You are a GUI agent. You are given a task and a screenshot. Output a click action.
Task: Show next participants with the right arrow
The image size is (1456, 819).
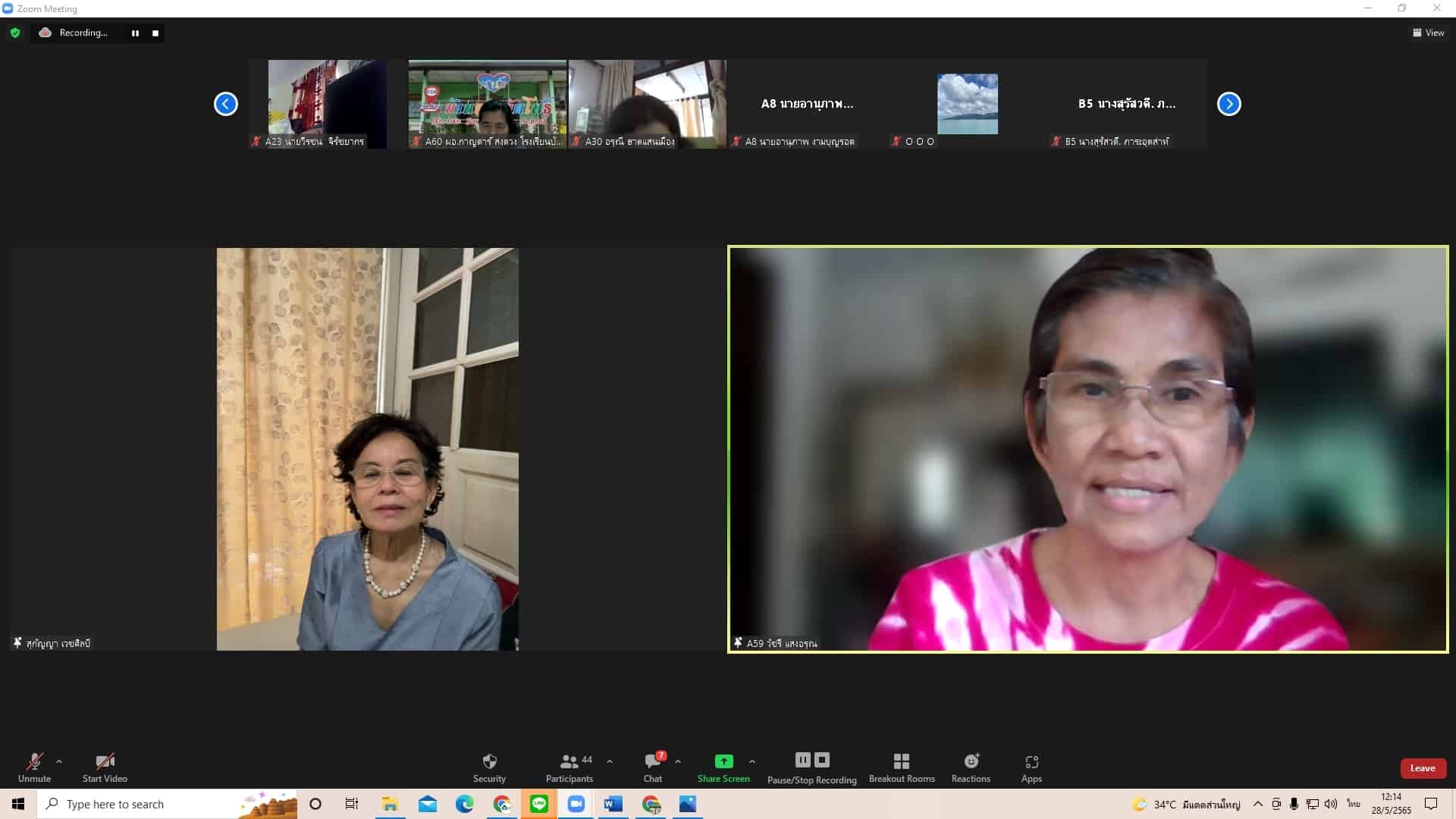point(1228,104)
